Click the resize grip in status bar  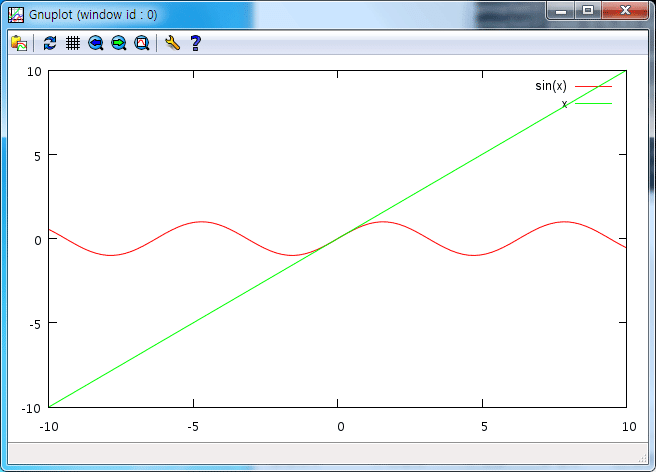pos(643,459)
